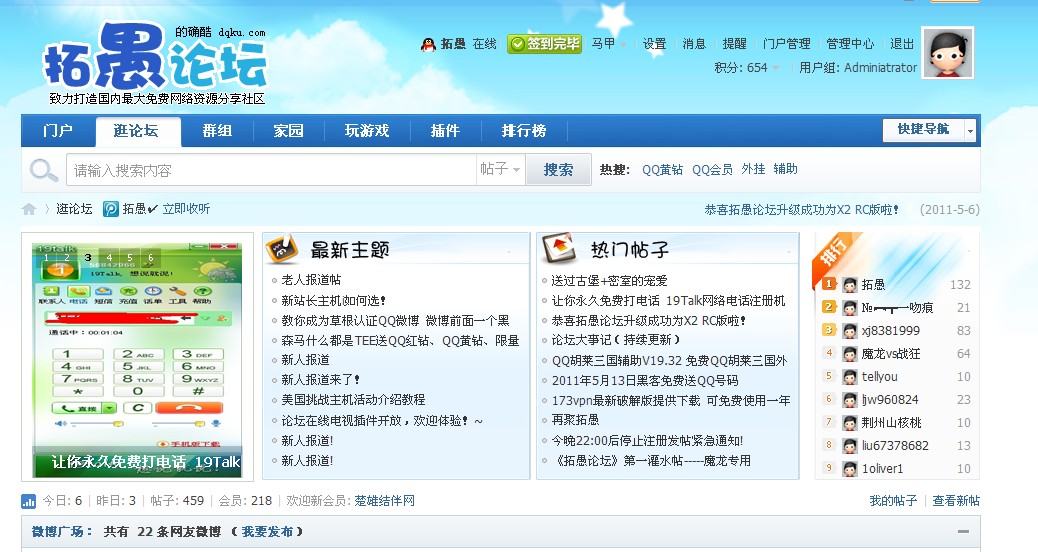Select slide 5 on the image slideshow

(x=130, y=257)
